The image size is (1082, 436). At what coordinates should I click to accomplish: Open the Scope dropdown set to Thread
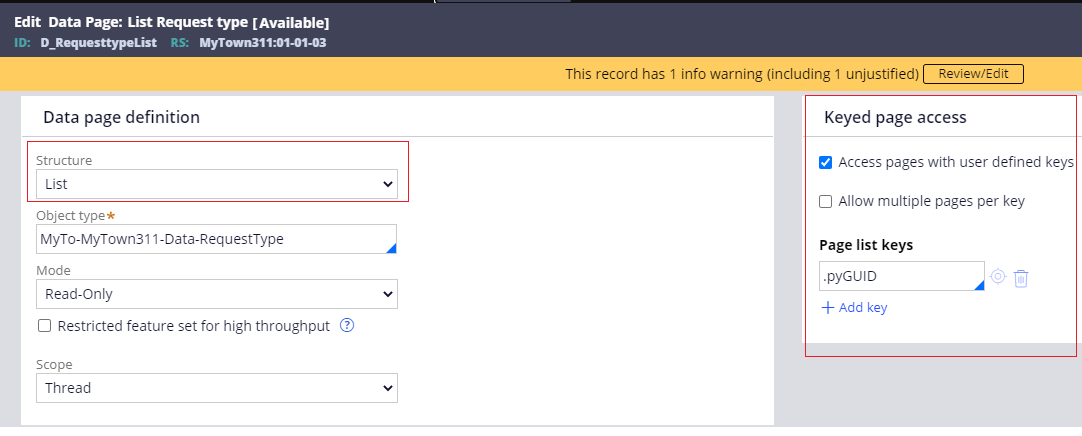[217, 388]
